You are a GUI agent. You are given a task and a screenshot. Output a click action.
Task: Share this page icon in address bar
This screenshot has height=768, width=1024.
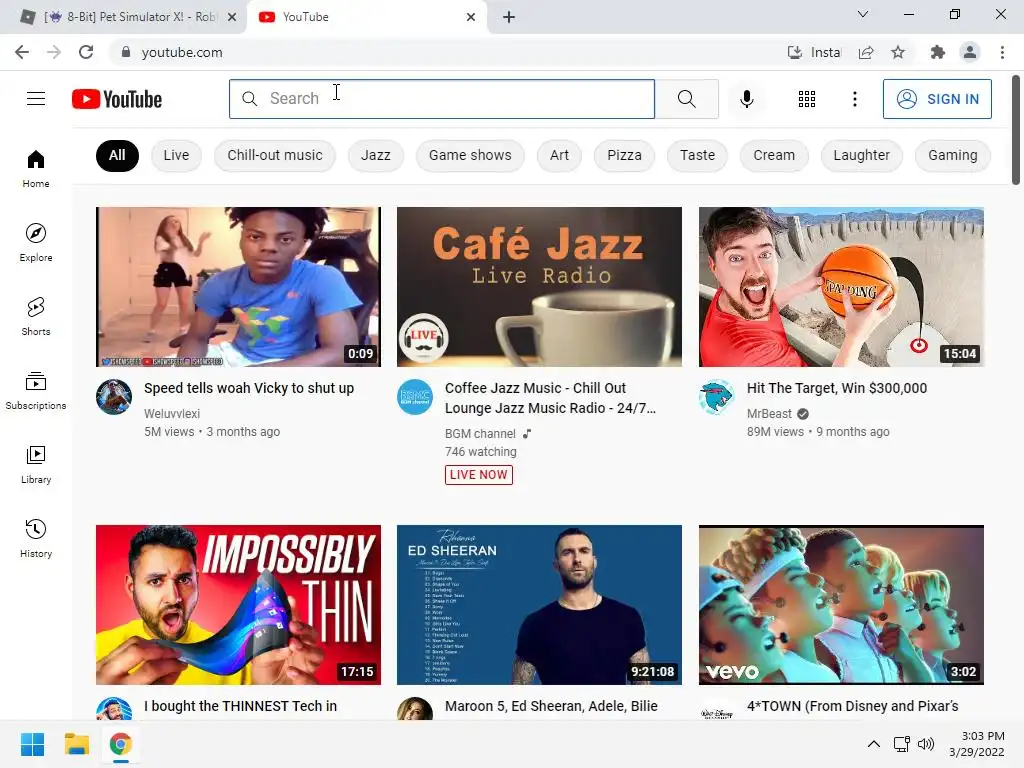click(x=866, y=52)
